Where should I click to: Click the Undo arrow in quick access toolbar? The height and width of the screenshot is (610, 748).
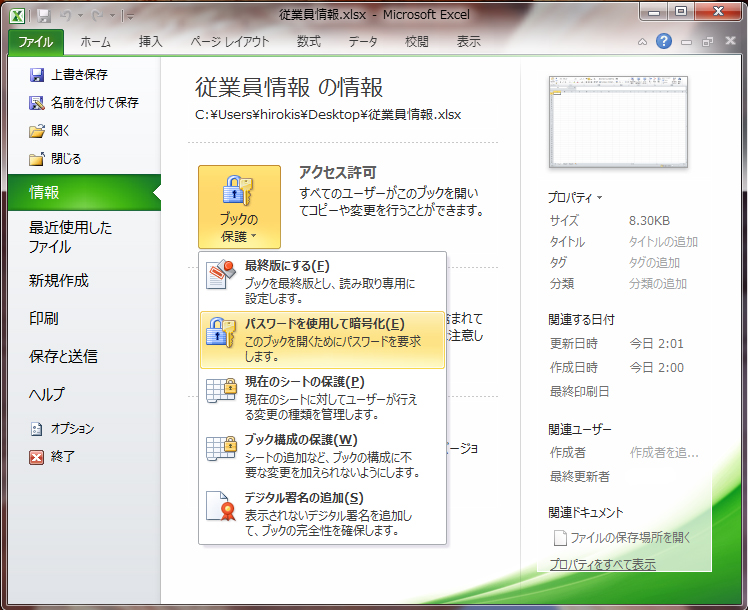(x=66, y=16)
